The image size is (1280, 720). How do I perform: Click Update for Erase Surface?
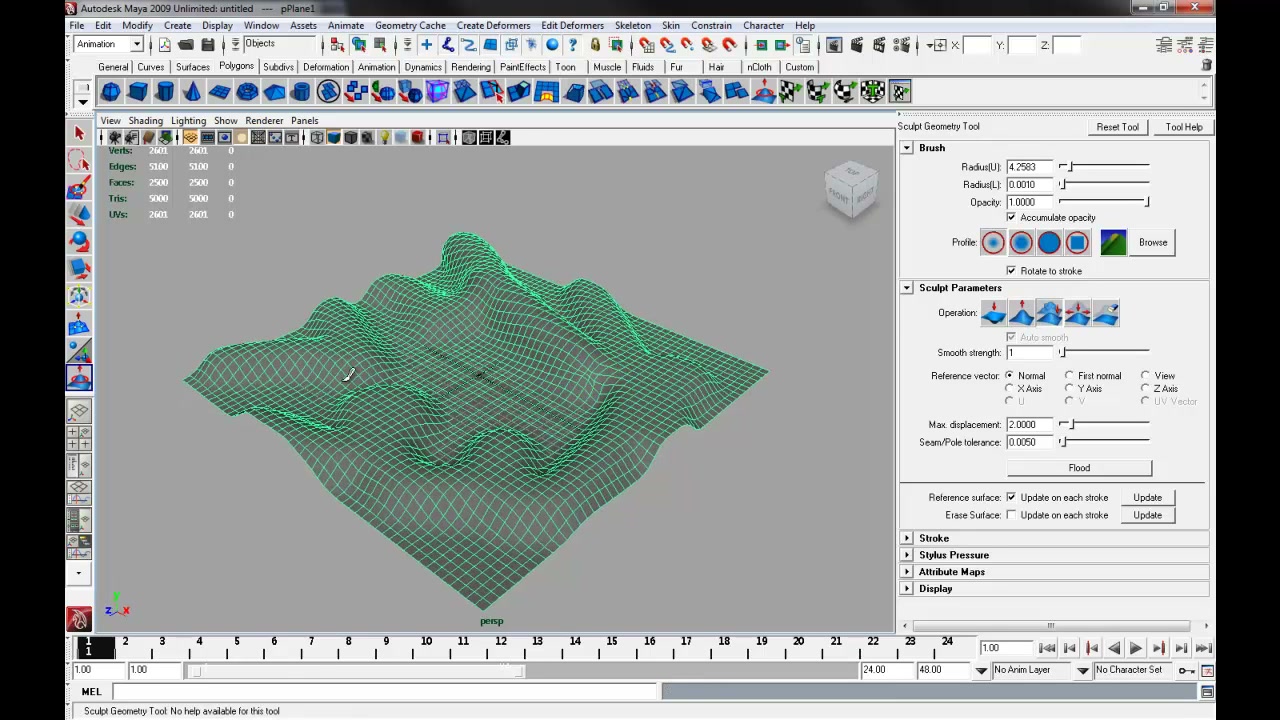[1147, 515]
